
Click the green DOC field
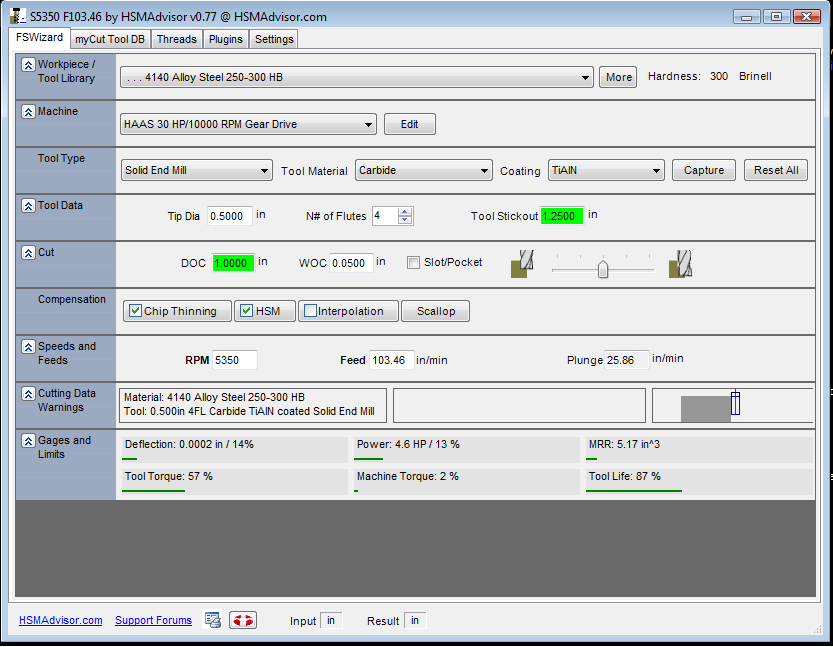pyautogui.click(x=233, y=263)
